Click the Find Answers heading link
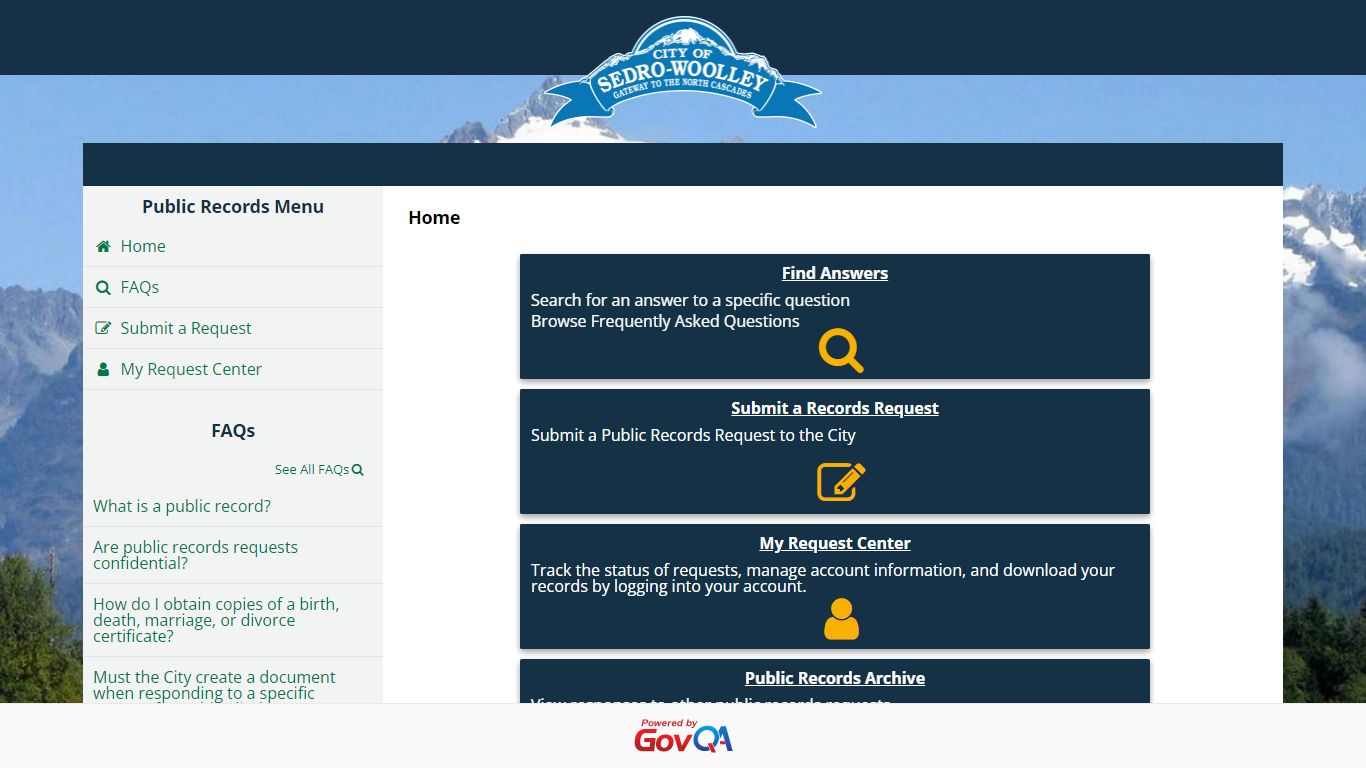Viewport: 1366px width, 768px height. 835,273
